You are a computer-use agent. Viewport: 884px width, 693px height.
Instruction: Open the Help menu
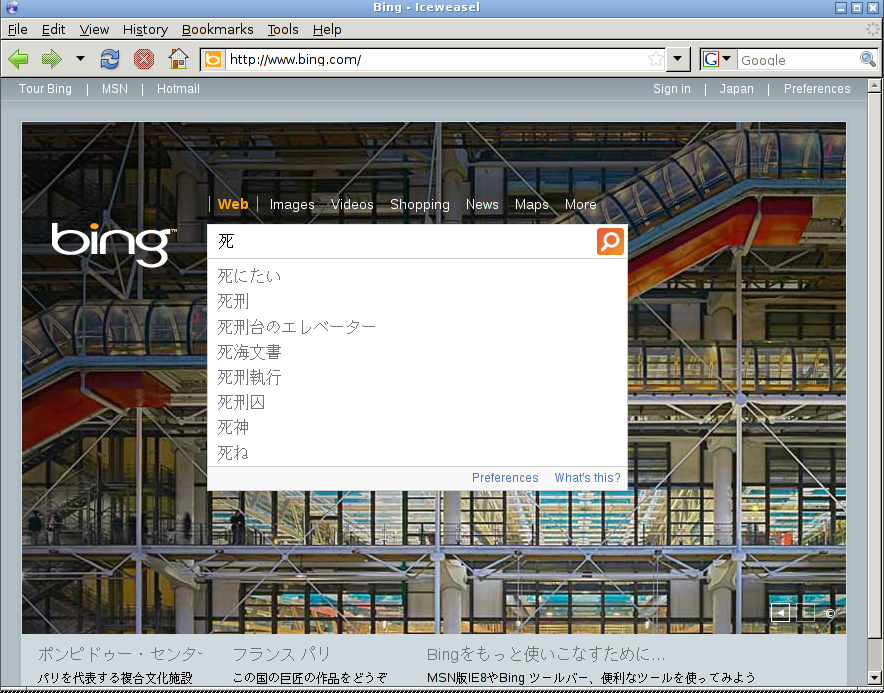coord(327,29)
